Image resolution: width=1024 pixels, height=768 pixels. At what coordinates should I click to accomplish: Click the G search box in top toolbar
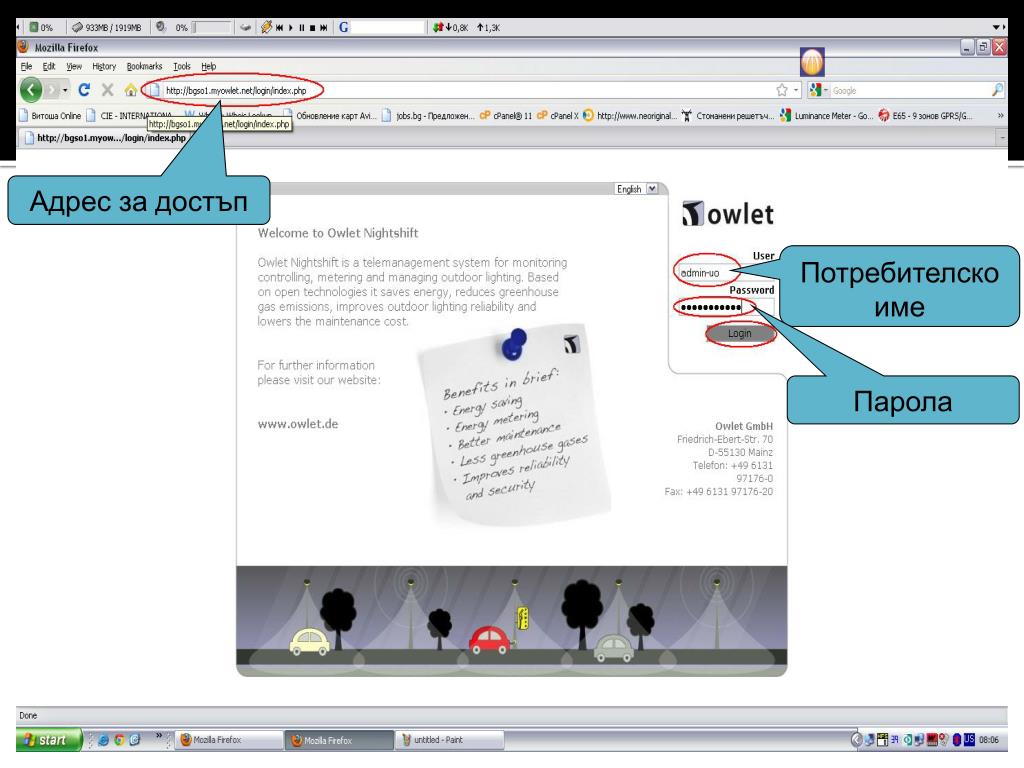(x=388, y=27)
